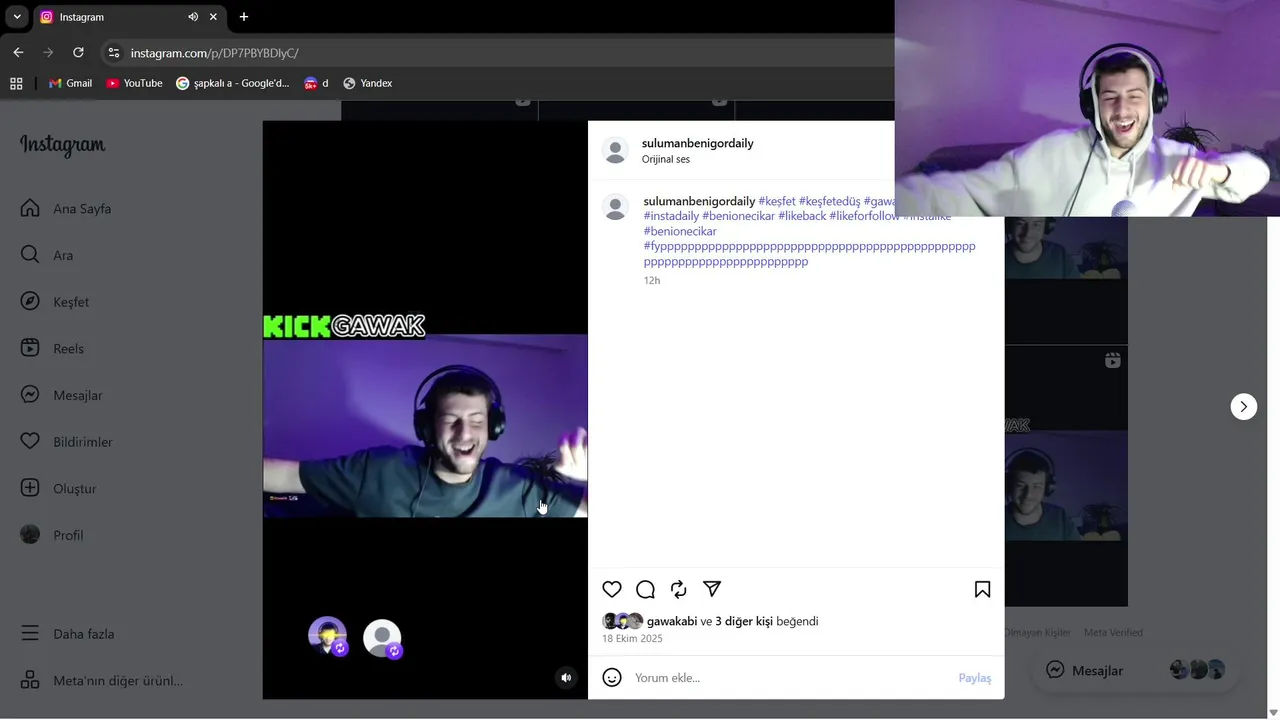The width and height of the screenshot is (1280, 720).
Task: Open Mesajlar in the sidebar
Action: pos(62,395)
